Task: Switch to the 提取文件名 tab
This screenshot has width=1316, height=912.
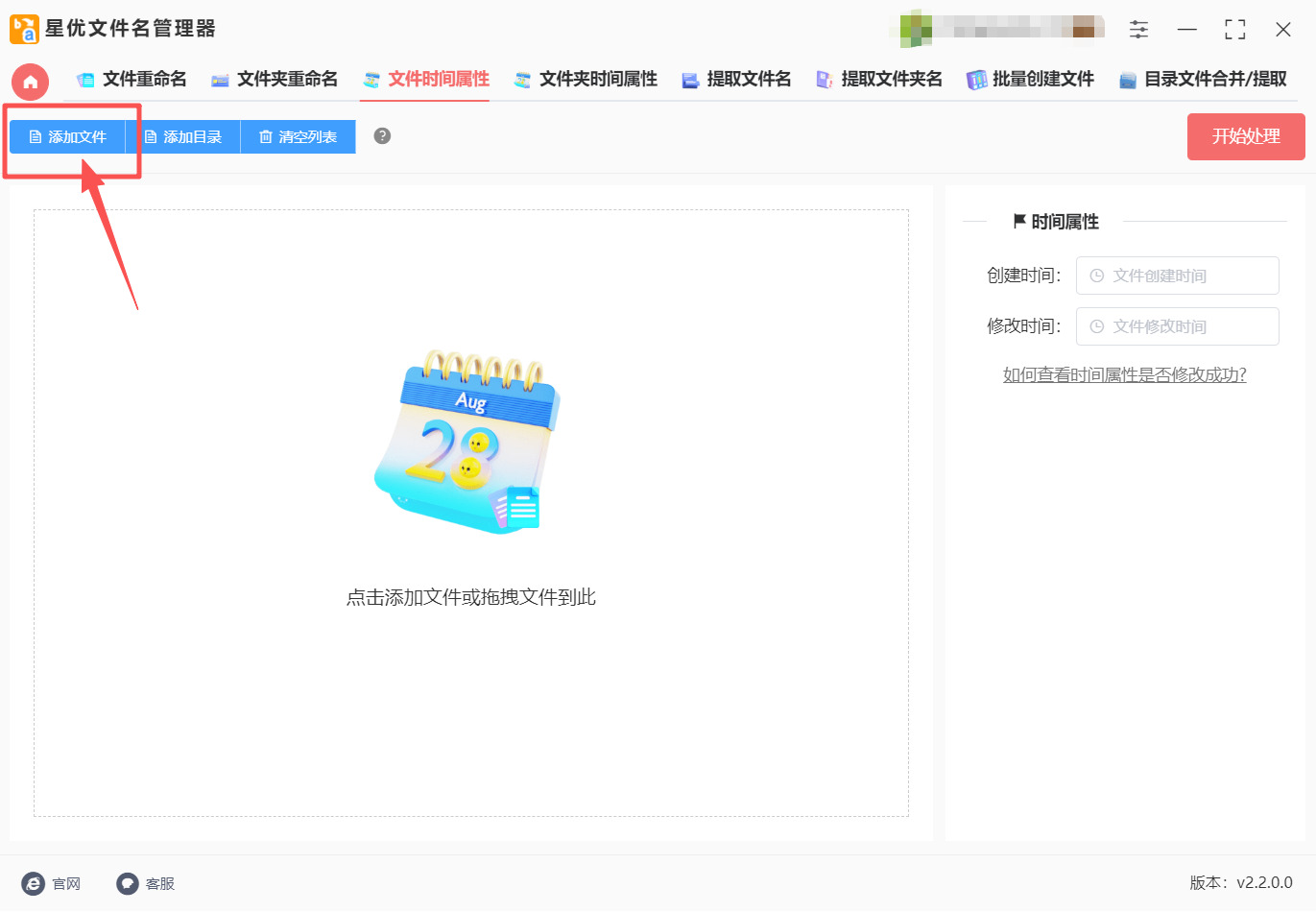Action: click(x=737, y=79)
